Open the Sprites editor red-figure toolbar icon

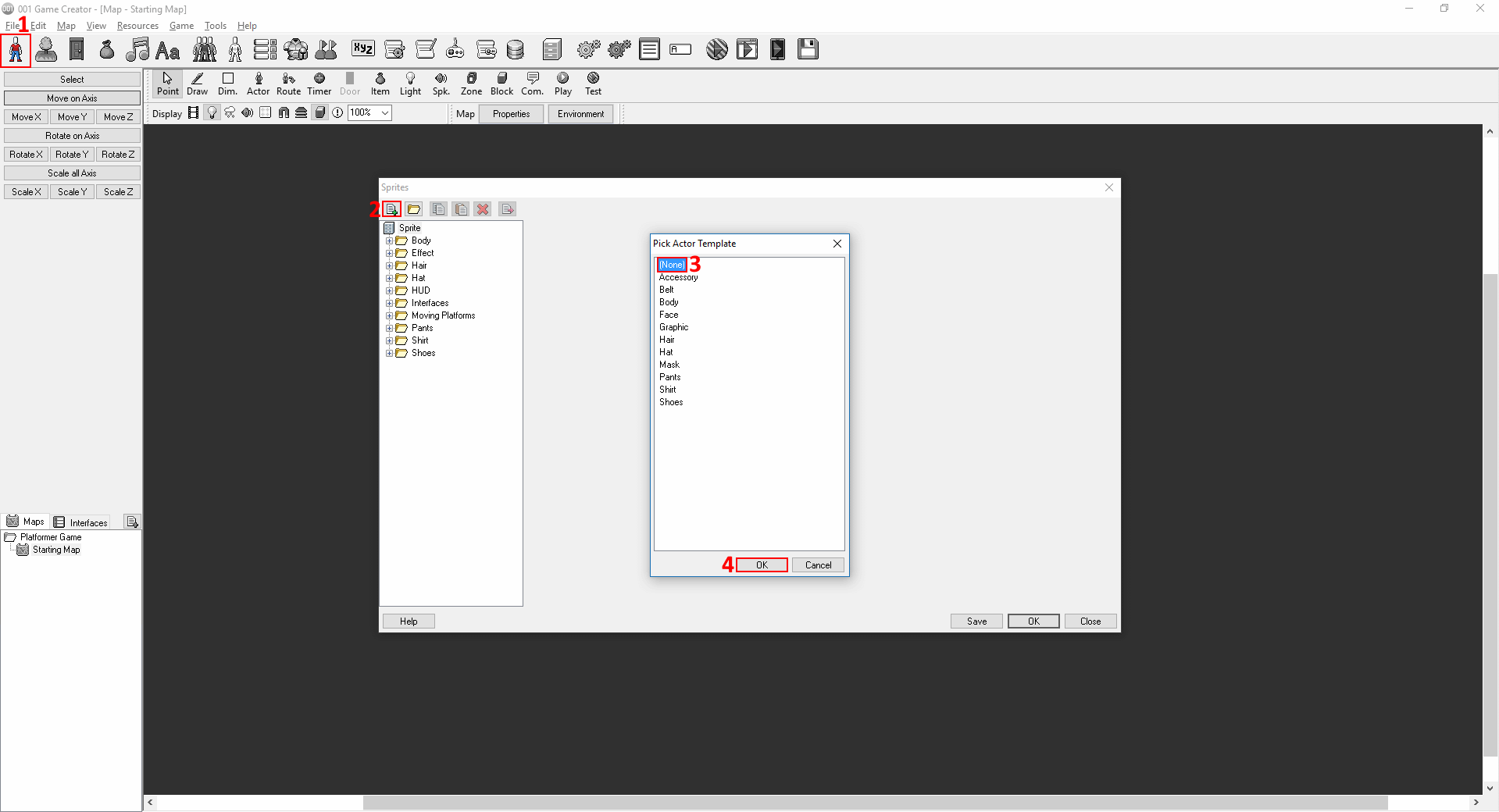tap(16, 50)
